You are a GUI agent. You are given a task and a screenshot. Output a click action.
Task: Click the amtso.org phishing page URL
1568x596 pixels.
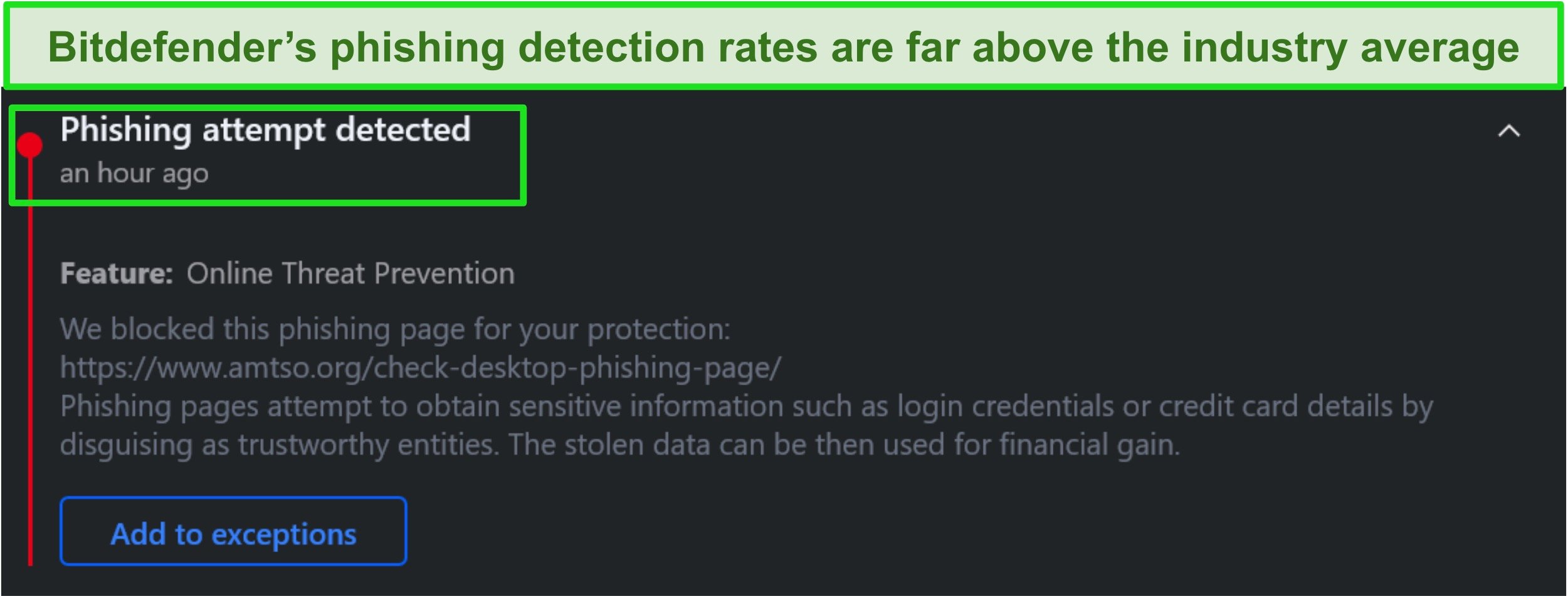point(421,368)
